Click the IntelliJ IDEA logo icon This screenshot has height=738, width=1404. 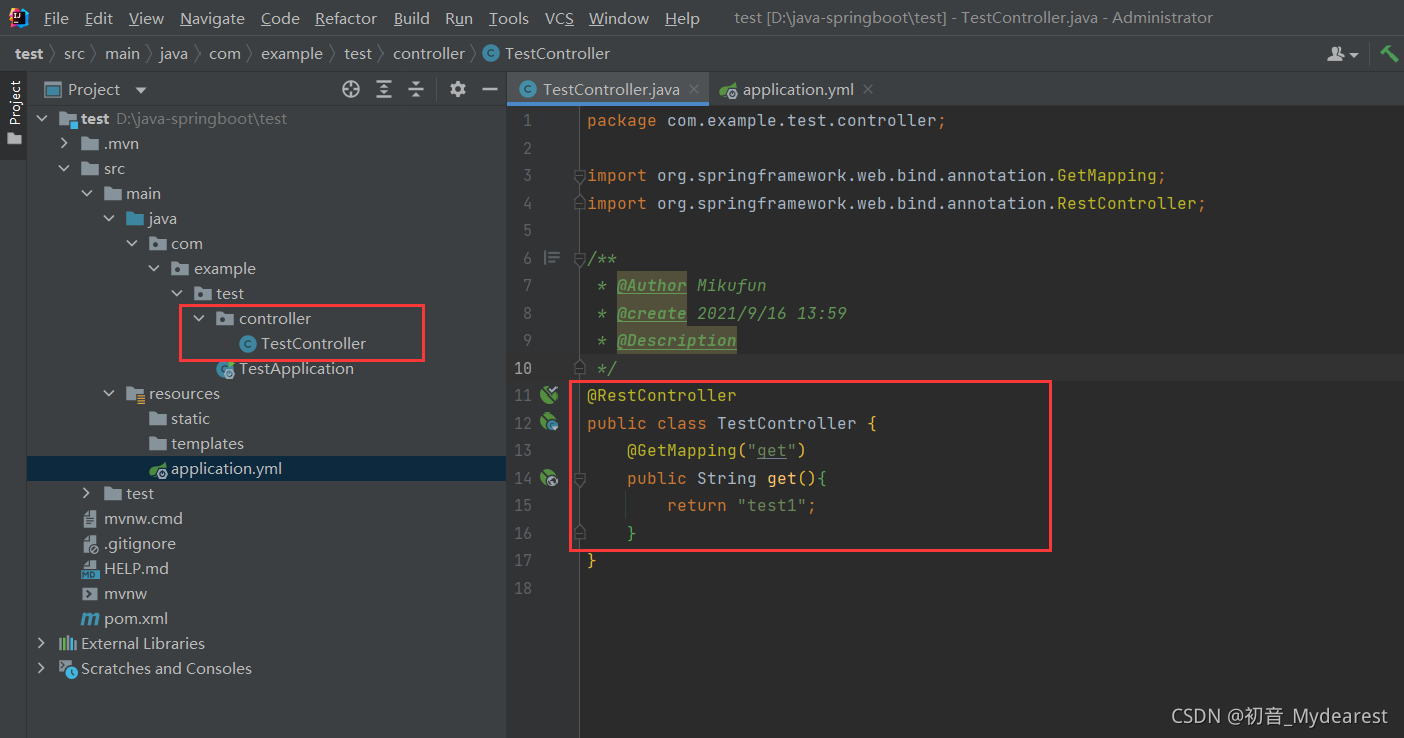coord(18,18)
